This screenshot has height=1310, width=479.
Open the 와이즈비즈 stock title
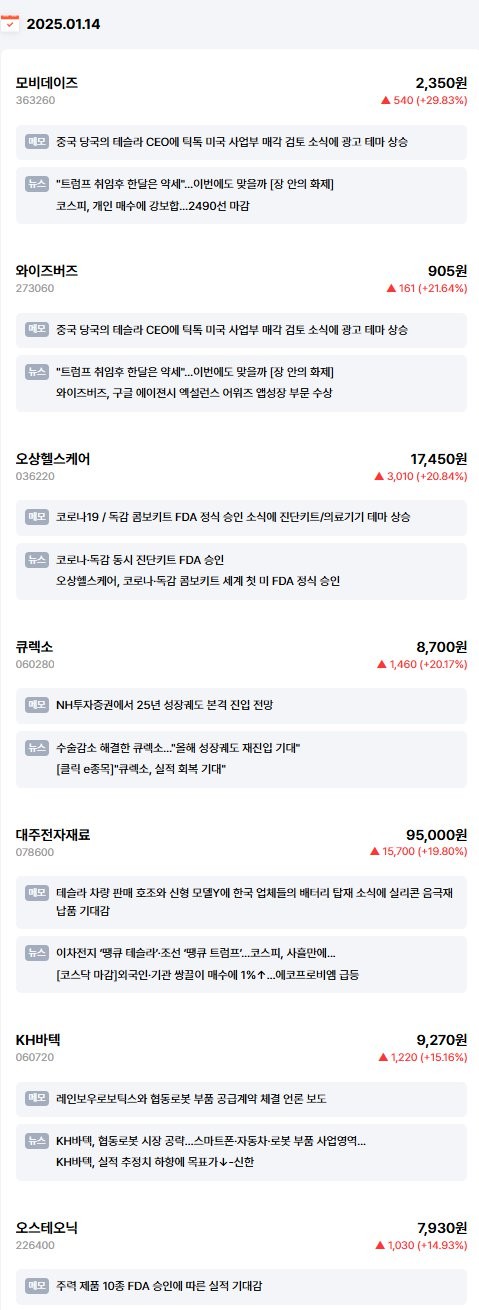point(47,270)
